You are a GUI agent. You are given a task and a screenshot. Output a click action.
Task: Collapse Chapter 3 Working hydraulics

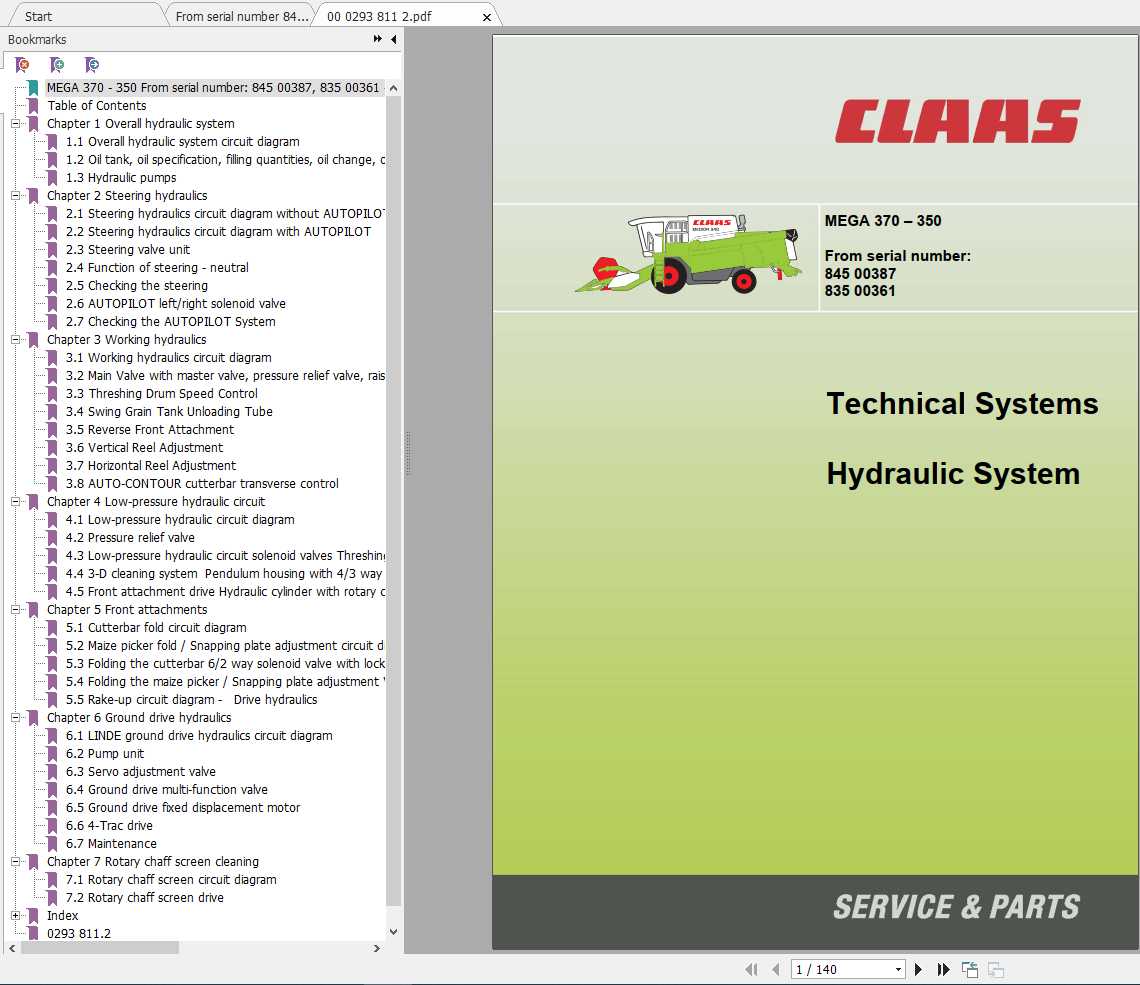tap(14, 339)
